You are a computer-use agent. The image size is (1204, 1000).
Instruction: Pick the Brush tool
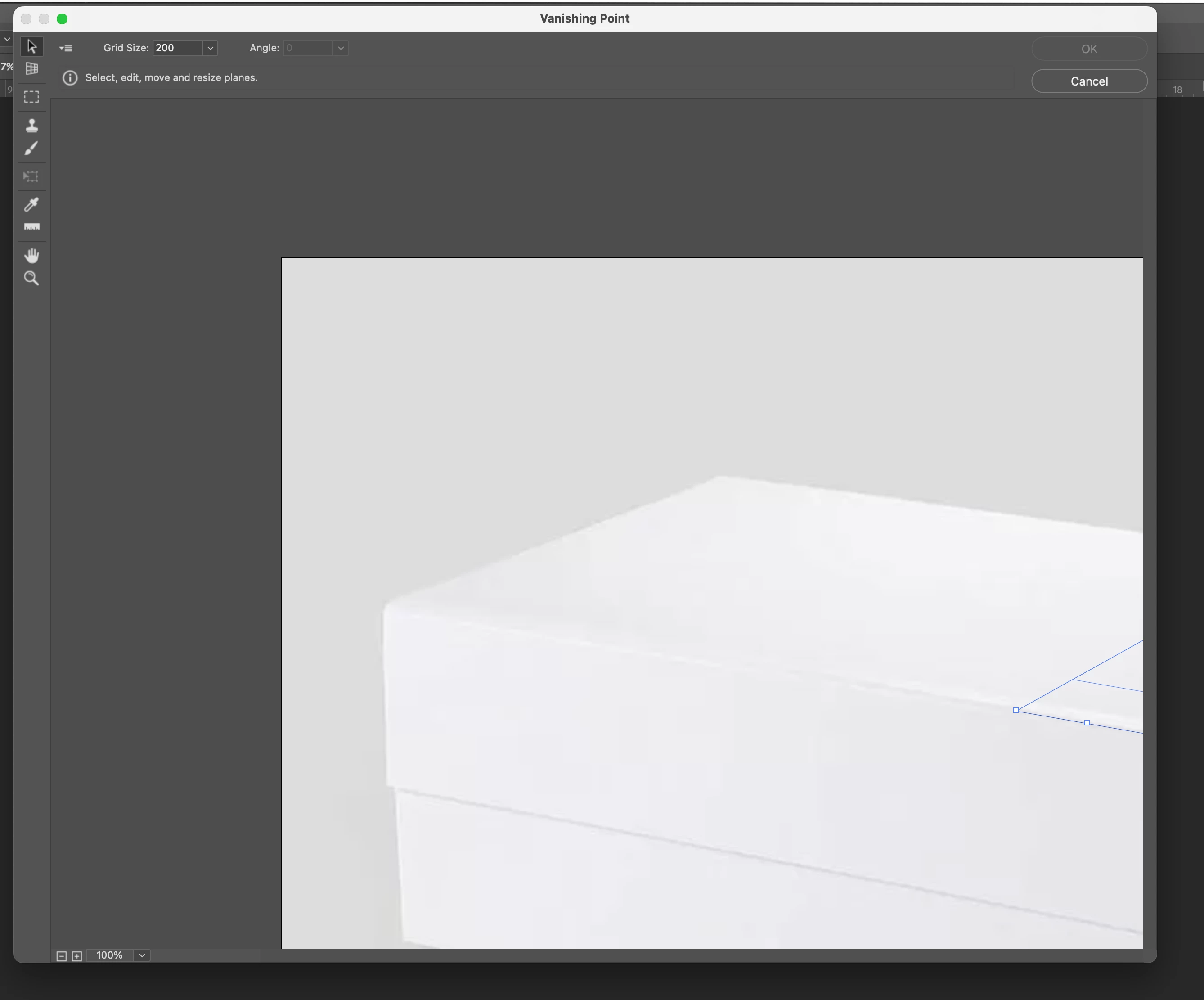click(x=31, y=149)
